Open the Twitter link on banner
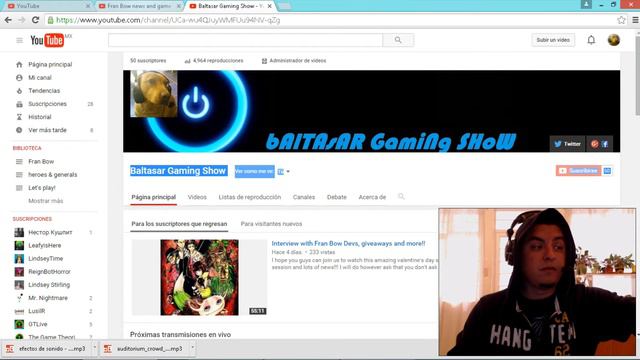Image resolution: width=640 pixels, height=360 pixels. click(x=567, y=144)
